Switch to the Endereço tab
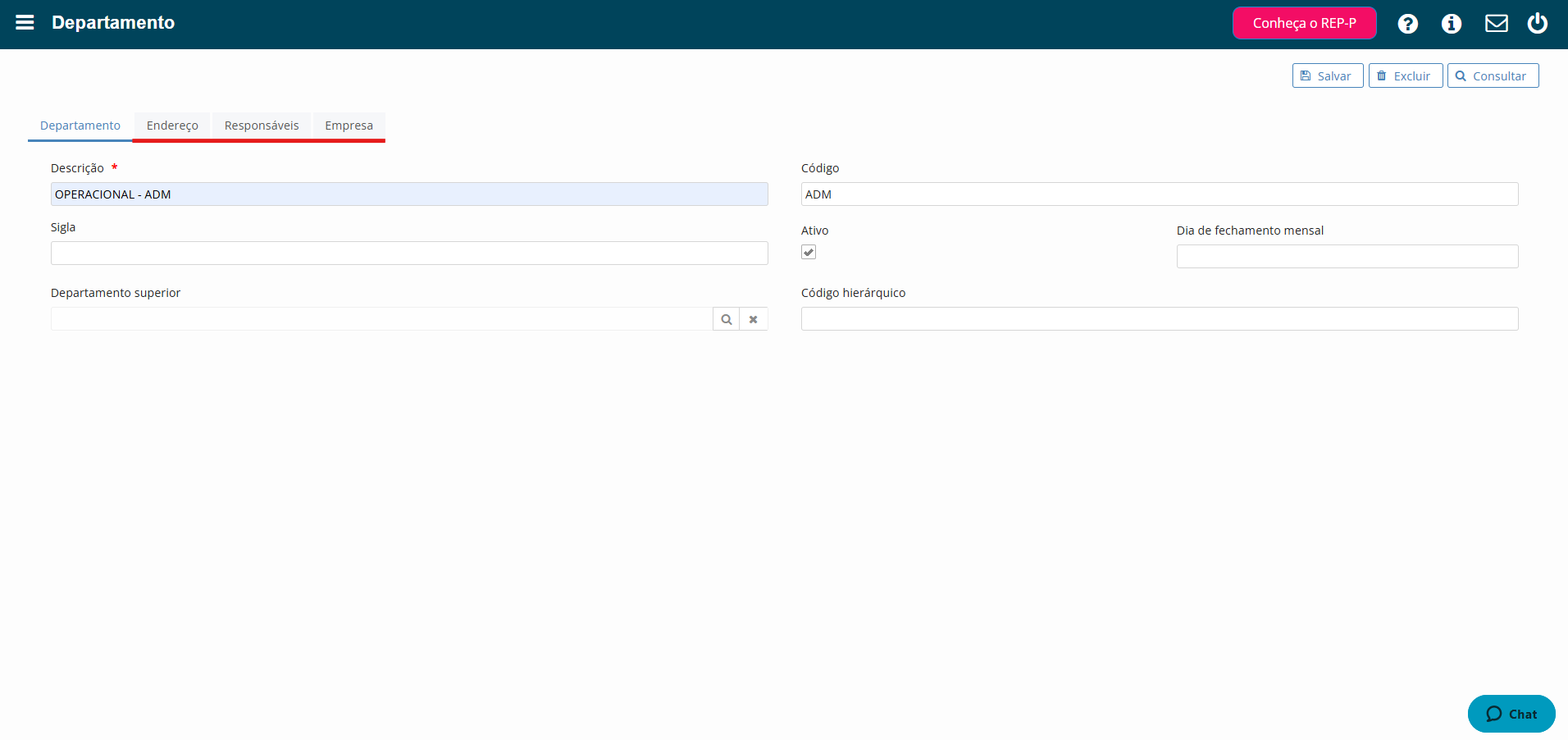Screen dimensions: 1568x740 (172, 126)
